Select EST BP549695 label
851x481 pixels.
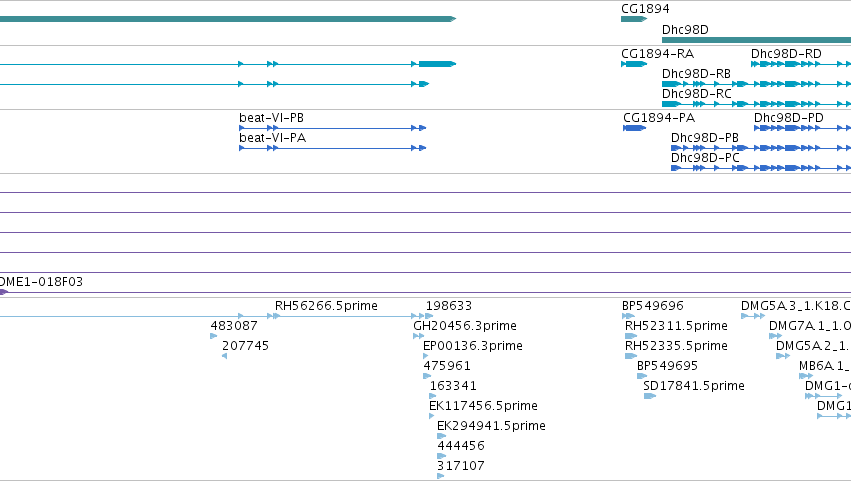tap(667, 366)
